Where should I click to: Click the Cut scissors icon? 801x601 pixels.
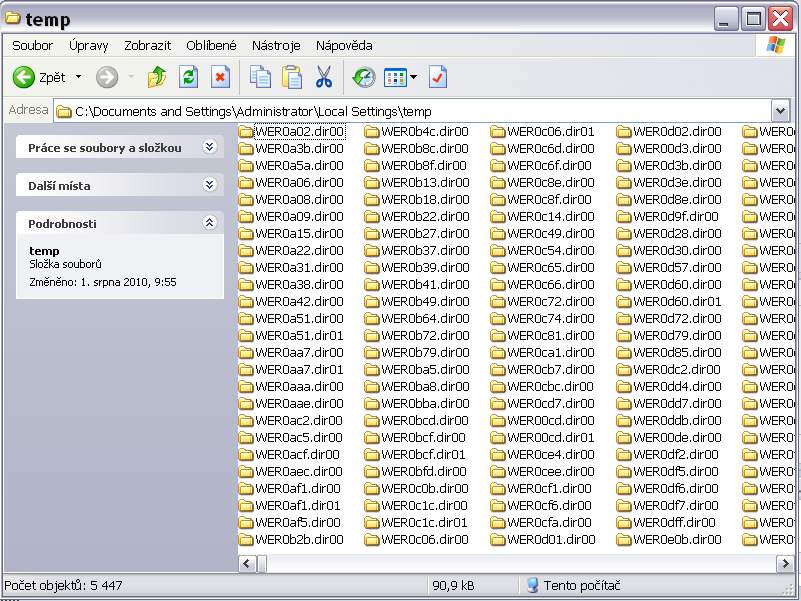pos(324,77)
